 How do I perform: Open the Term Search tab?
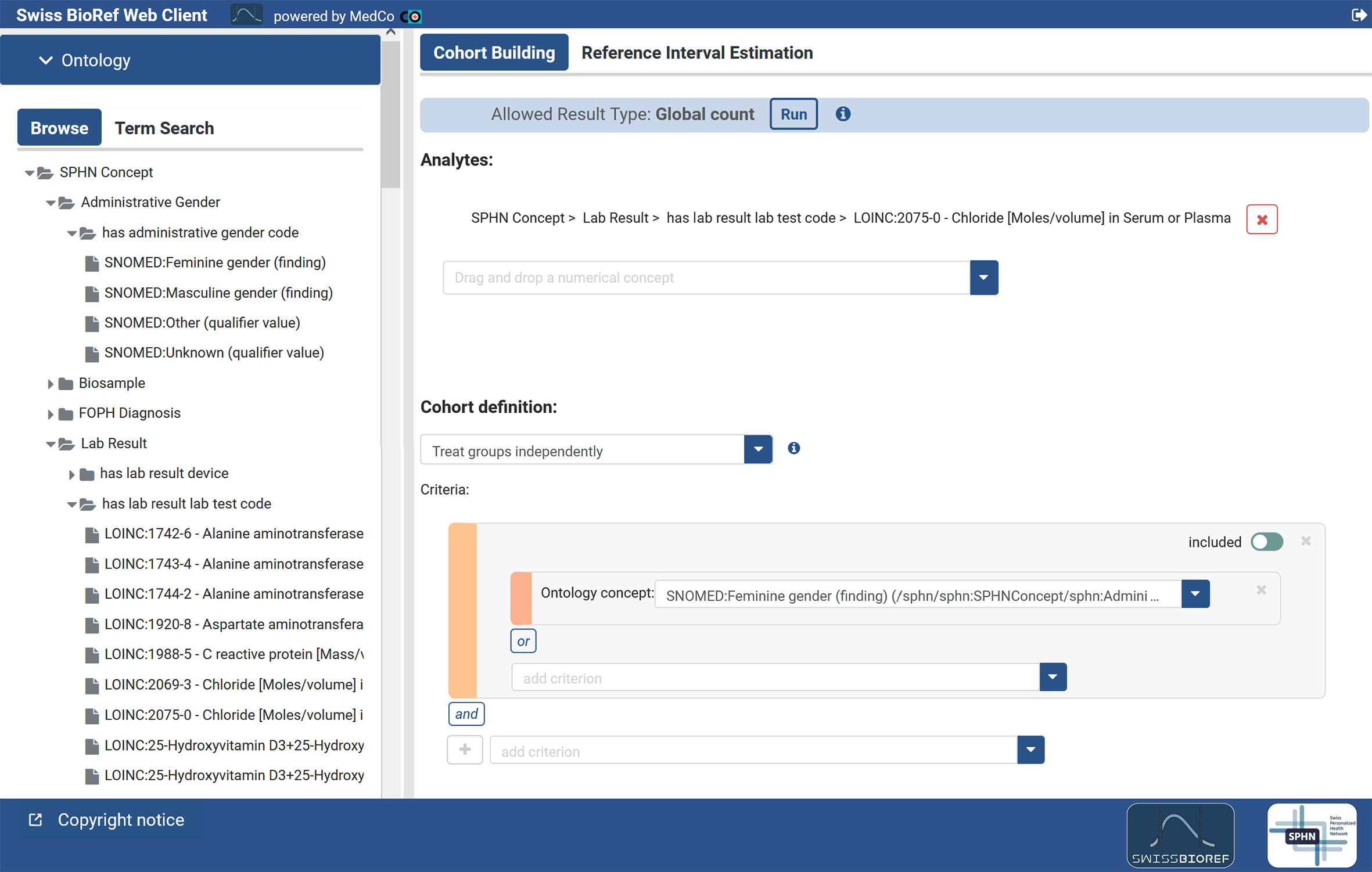coord(164,128)
